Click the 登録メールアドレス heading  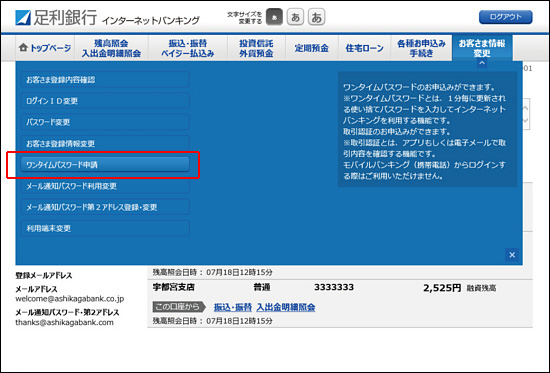[44, 275]
